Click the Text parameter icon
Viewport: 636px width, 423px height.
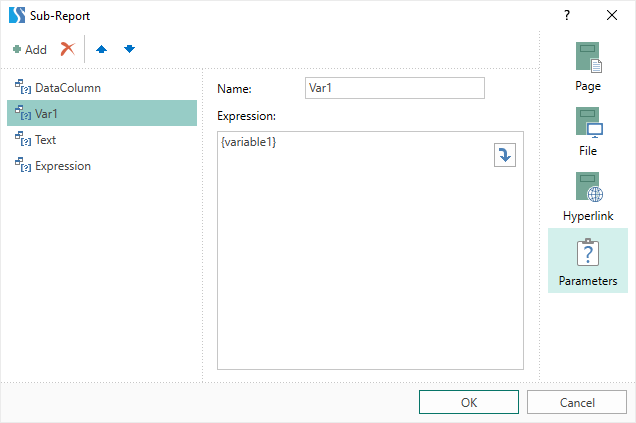pyautogui.click(x=22, y=140)
